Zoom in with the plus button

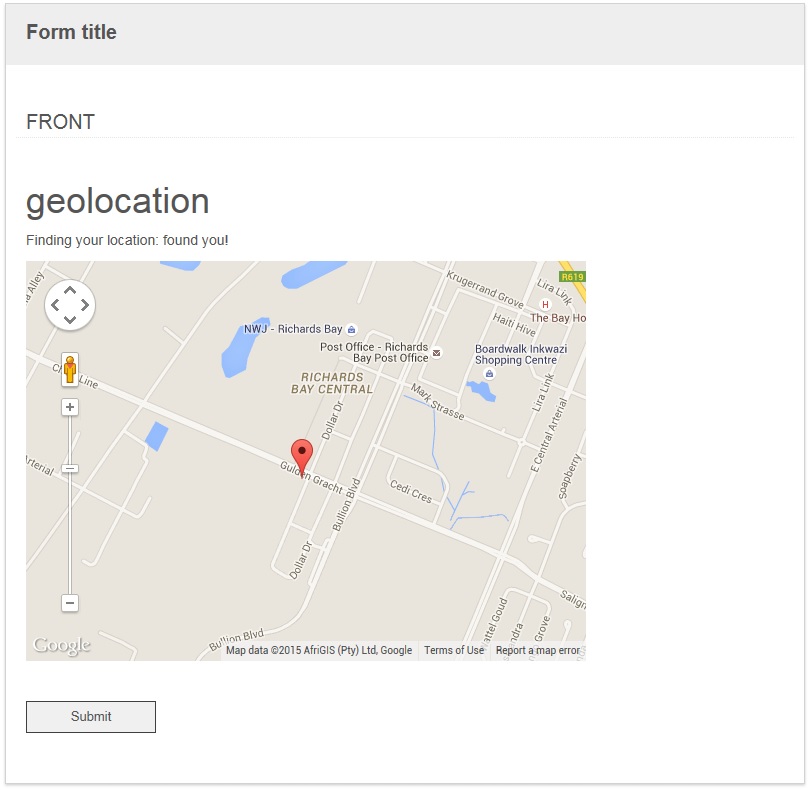coord(70,407)
